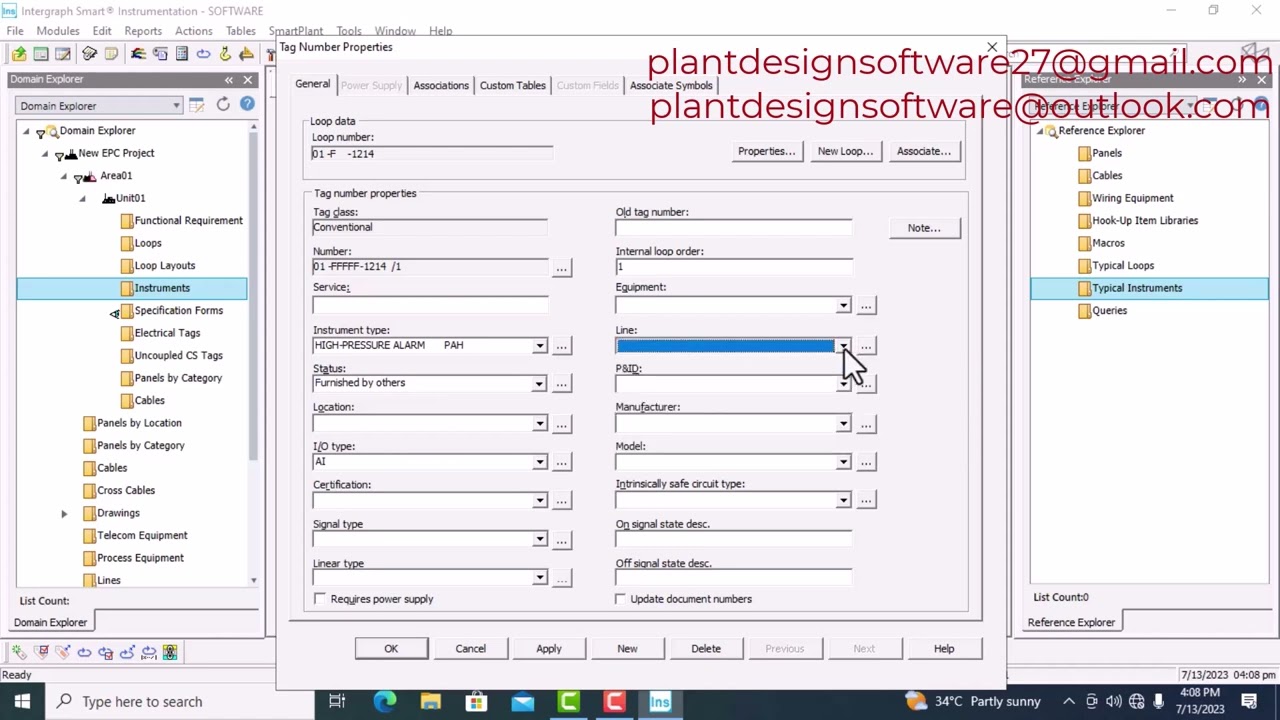Click the sticky notes toolbar icon
Image resolution: width=1280 pixels, height=720 pixels.
pyautogui.click(x=111, y=54)
